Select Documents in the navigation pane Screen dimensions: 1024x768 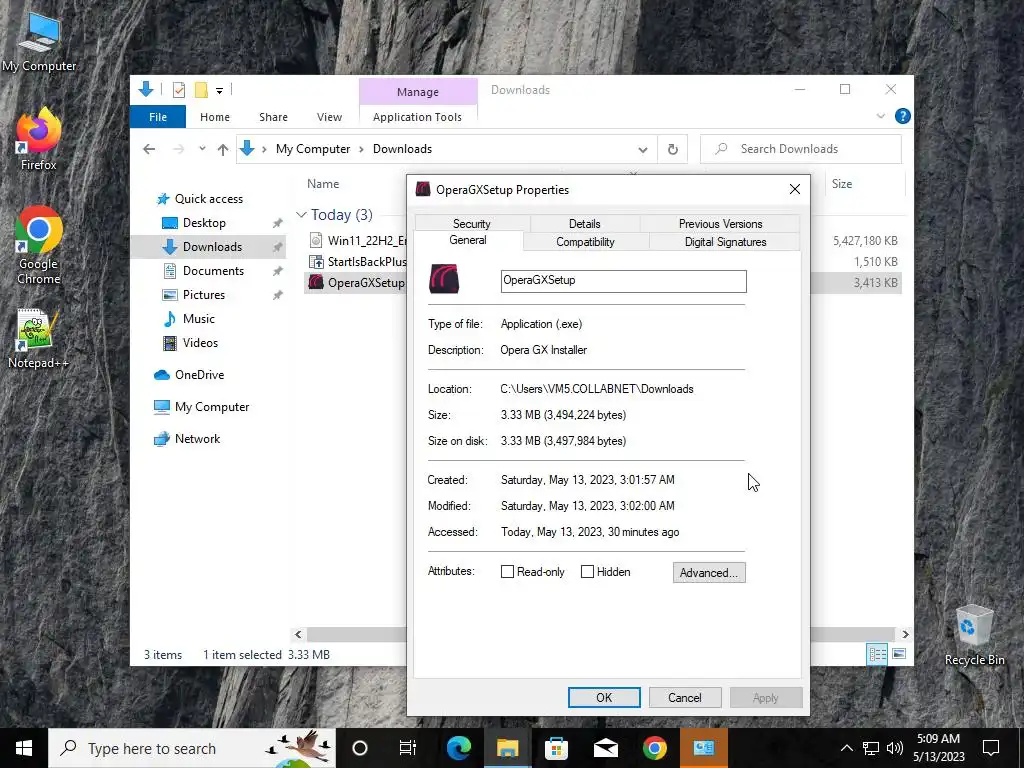[x=213, y=270]
